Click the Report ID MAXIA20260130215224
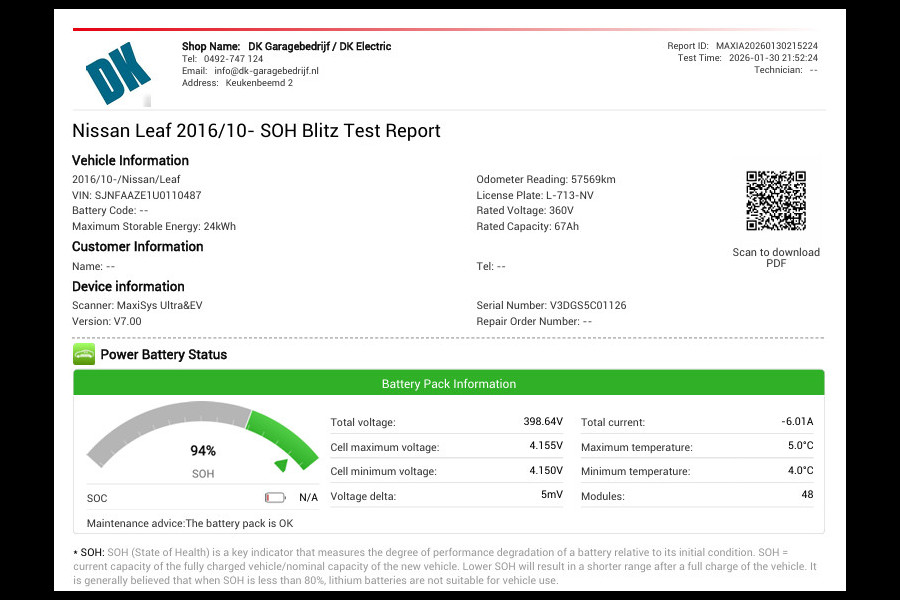The image size is (900, 600). pyautogui.click(x=766, y=46)
